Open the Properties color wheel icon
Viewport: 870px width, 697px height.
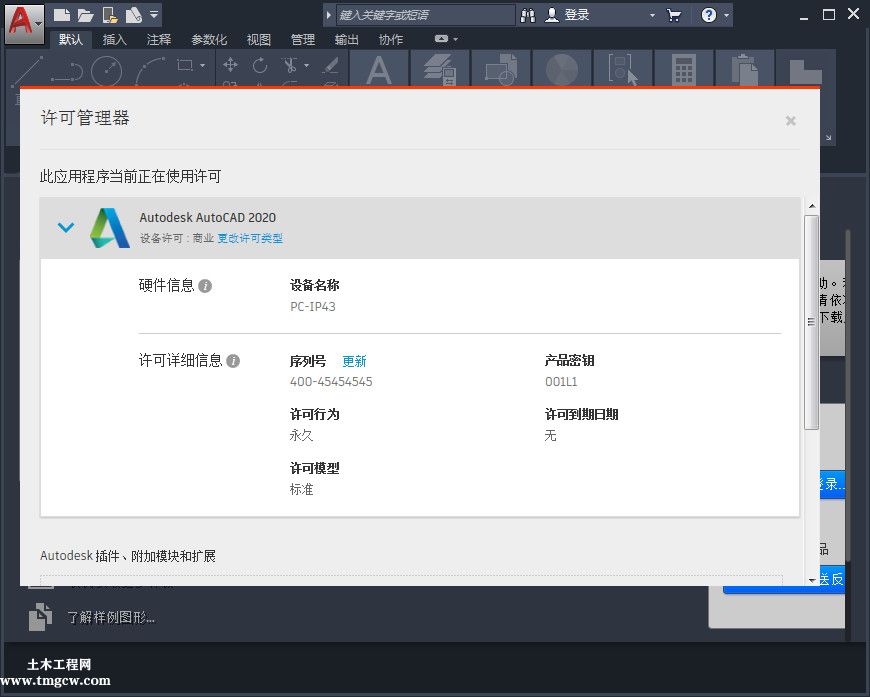[x=562, y=69]
